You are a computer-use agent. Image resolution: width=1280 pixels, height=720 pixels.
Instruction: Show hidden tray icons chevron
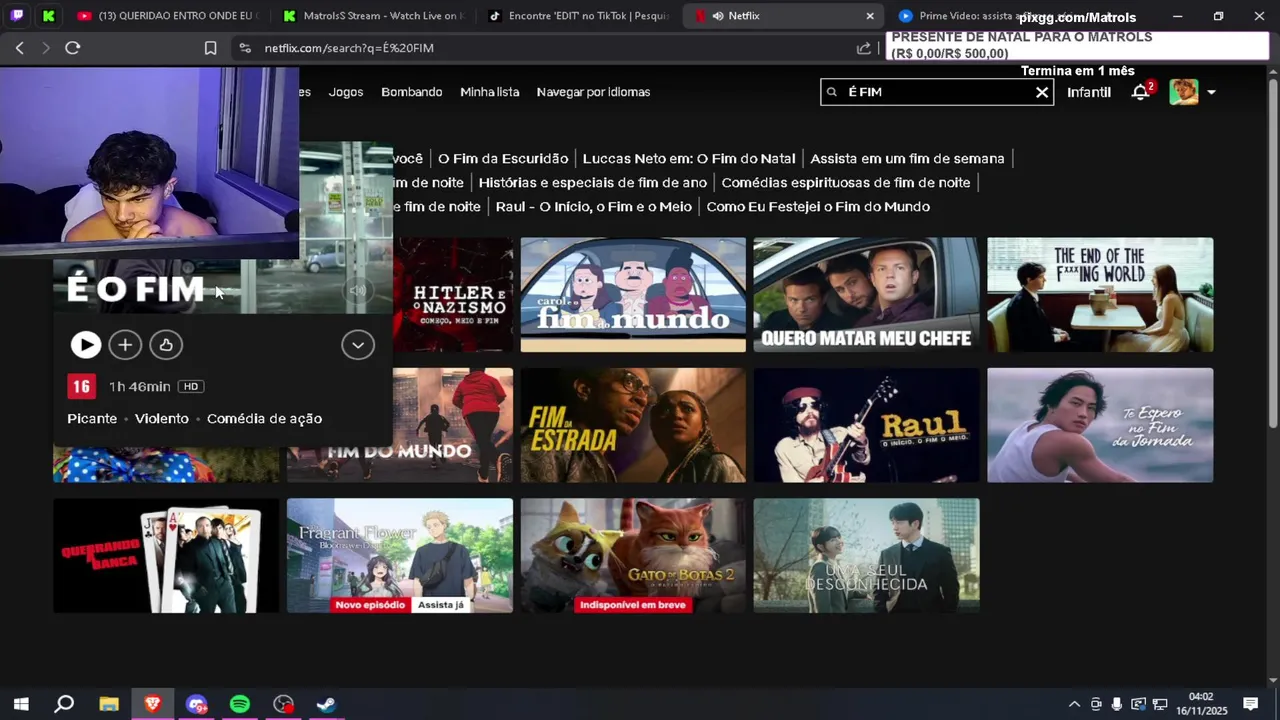1074,704
